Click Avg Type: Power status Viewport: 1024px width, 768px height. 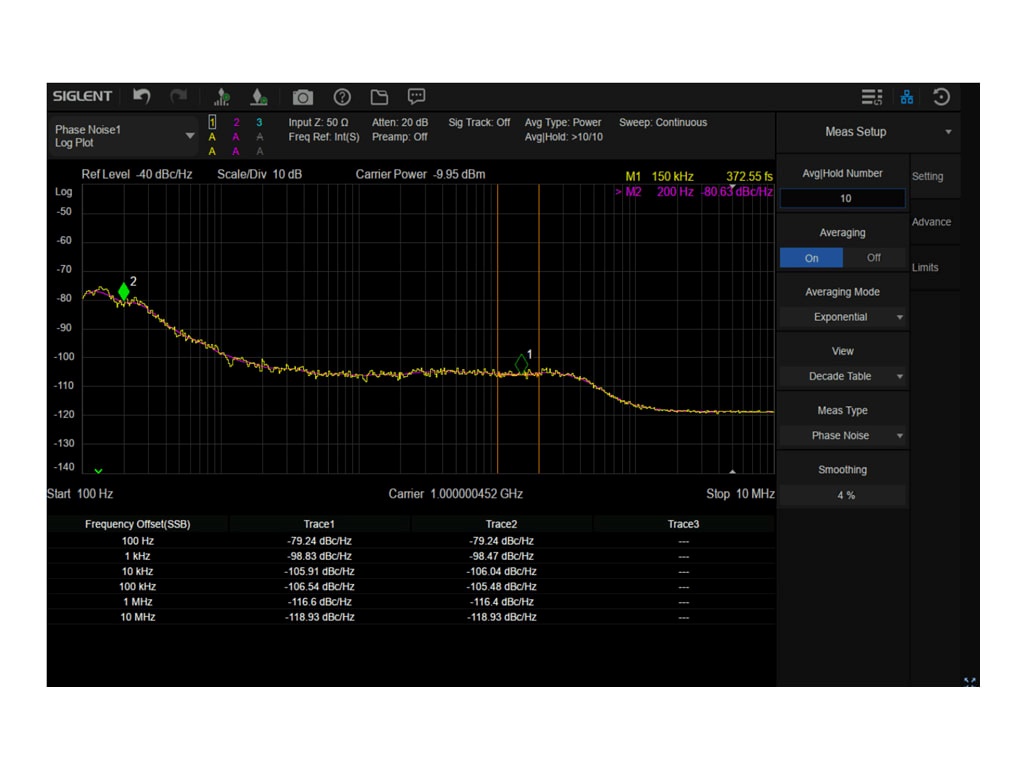click(x=563, y=123)
